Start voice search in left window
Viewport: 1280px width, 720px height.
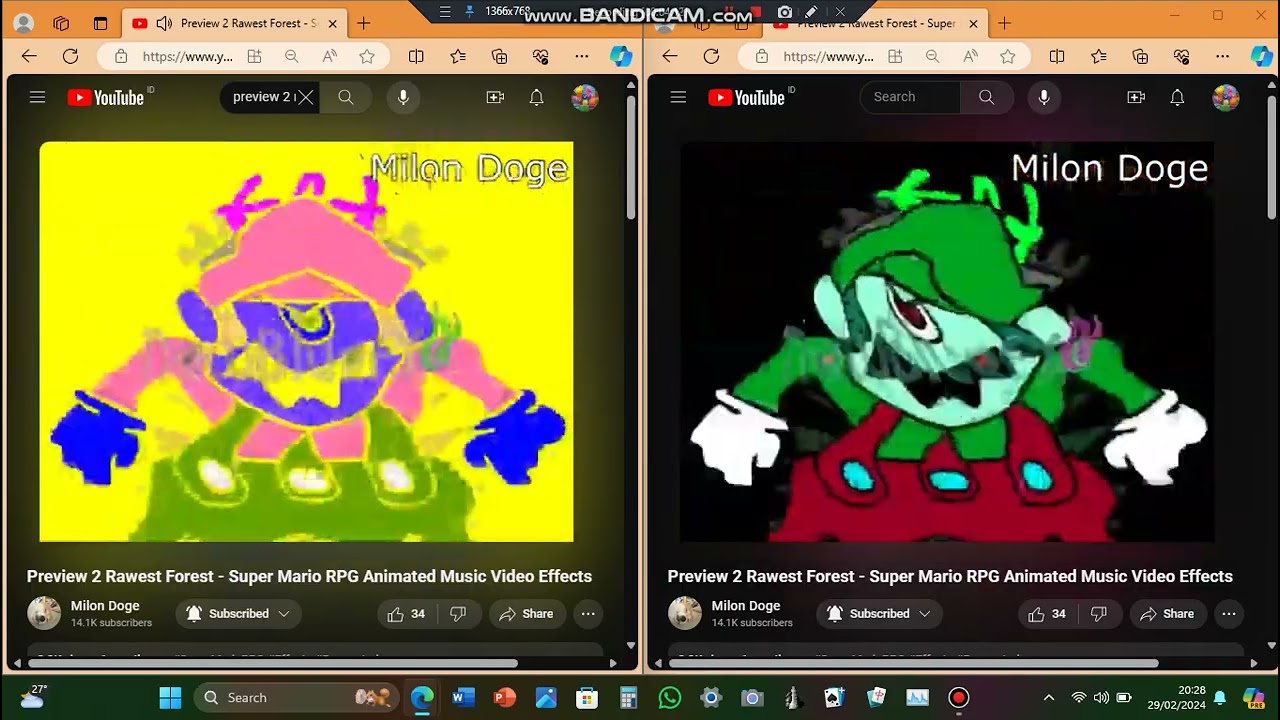pos(403,97)
